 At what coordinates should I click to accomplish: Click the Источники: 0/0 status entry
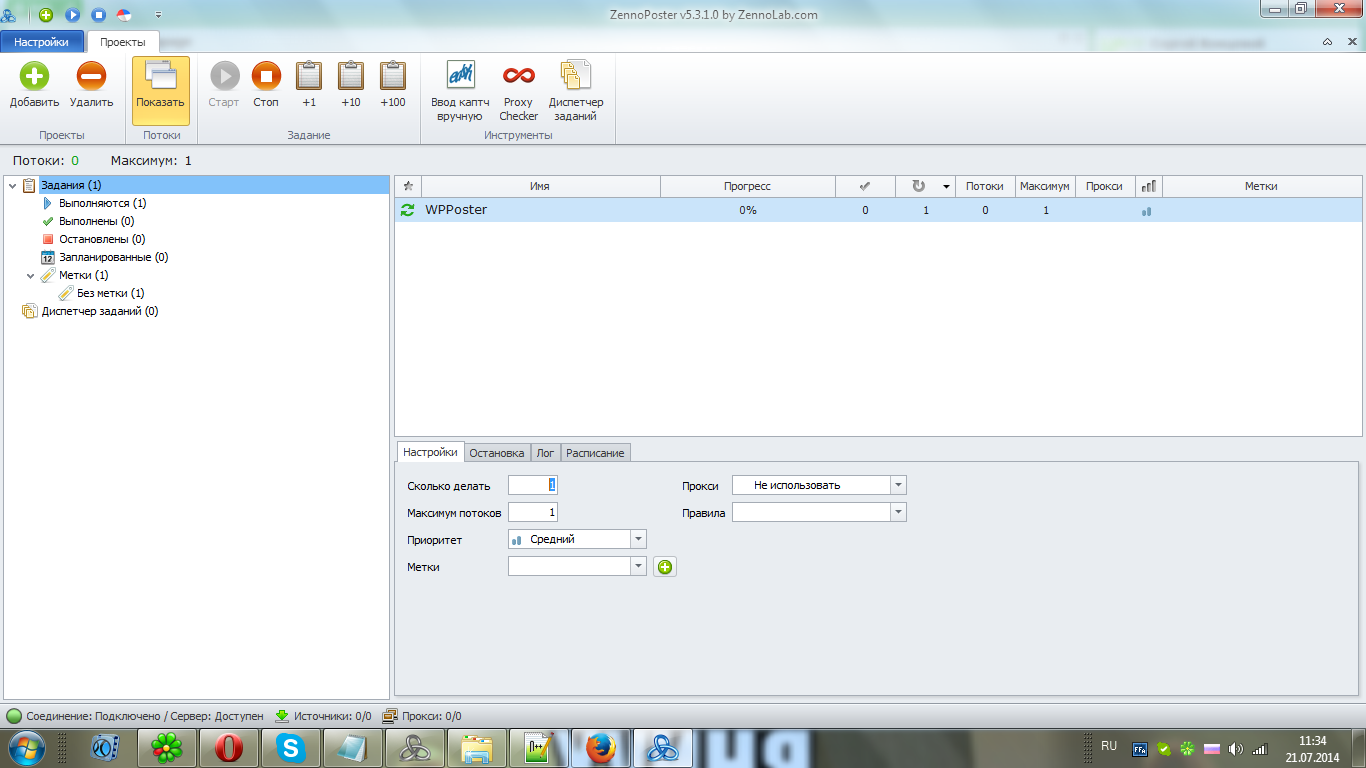point(323,716)
